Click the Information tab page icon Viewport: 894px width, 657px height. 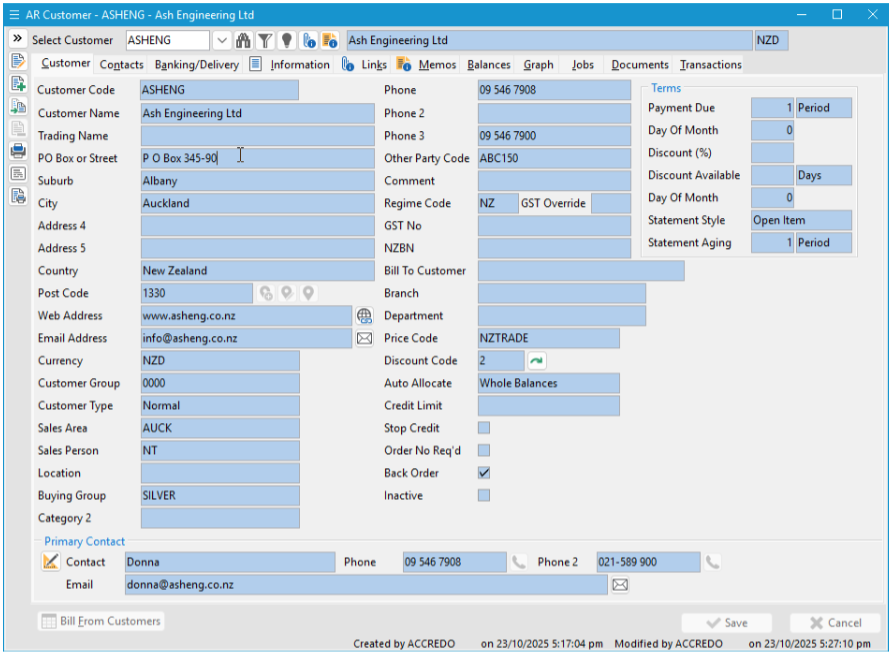(x=255, y=64)
